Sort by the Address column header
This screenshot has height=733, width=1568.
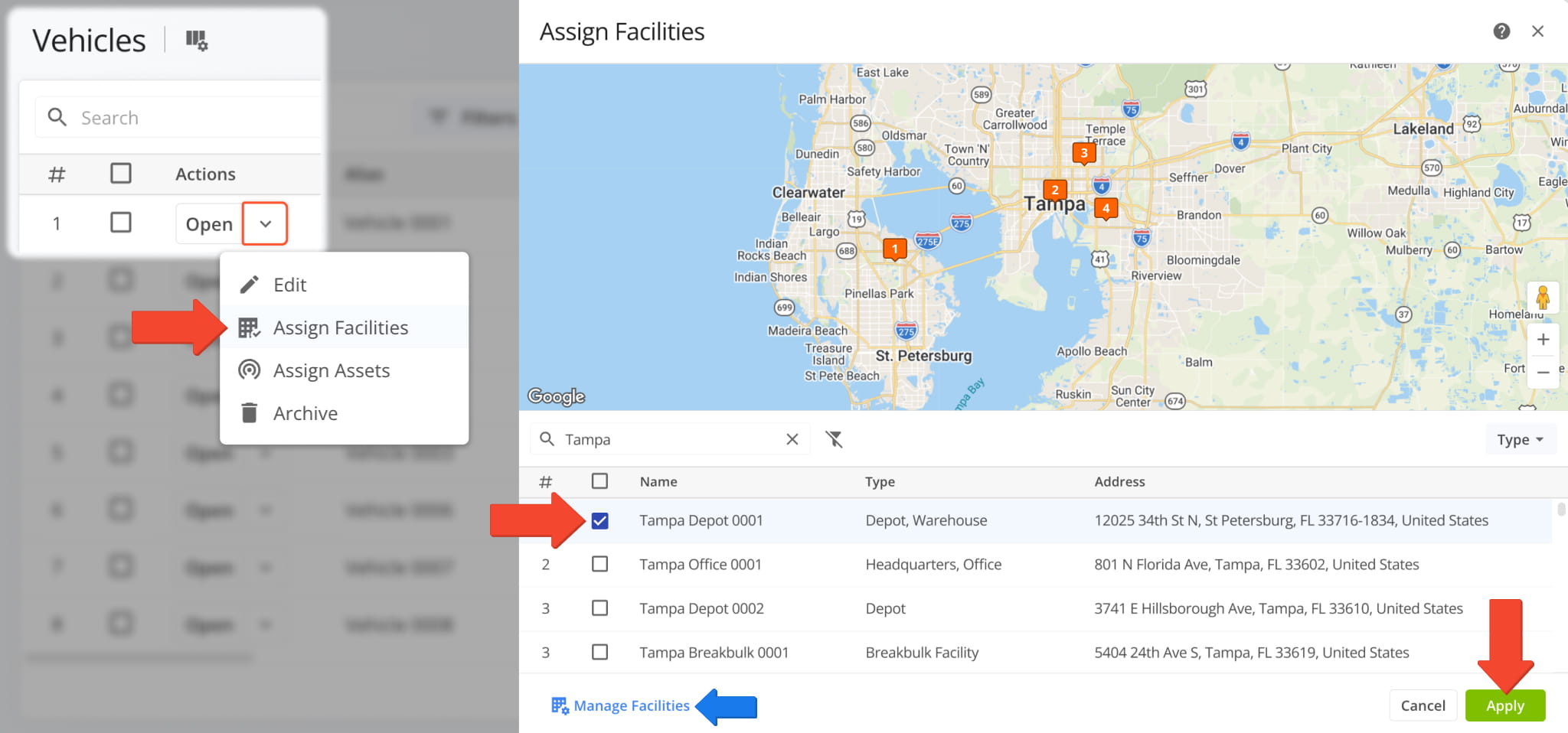[x=1119, y=481]
